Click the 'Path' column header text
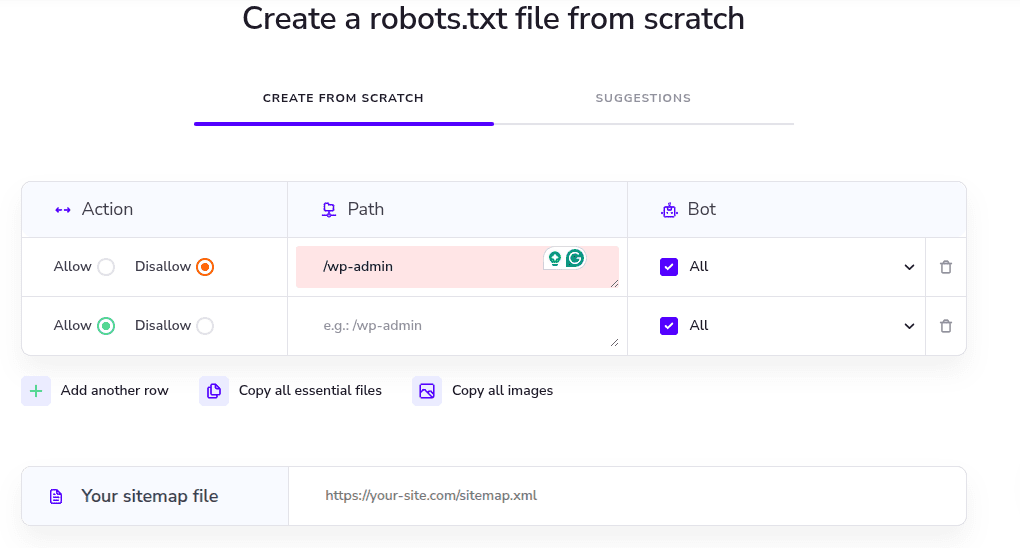 (366, 210)
